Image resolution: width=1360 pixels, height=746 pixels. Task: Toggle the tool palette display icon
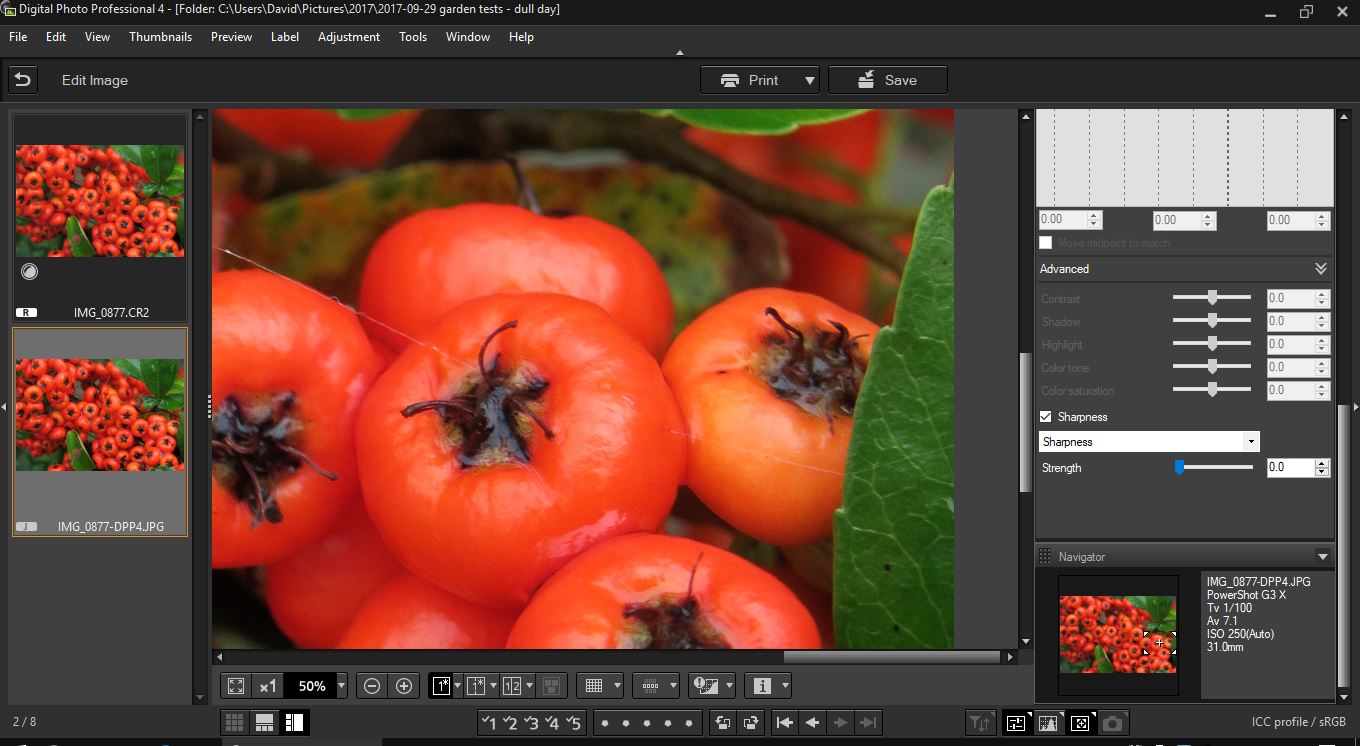tap(1015, 723)
